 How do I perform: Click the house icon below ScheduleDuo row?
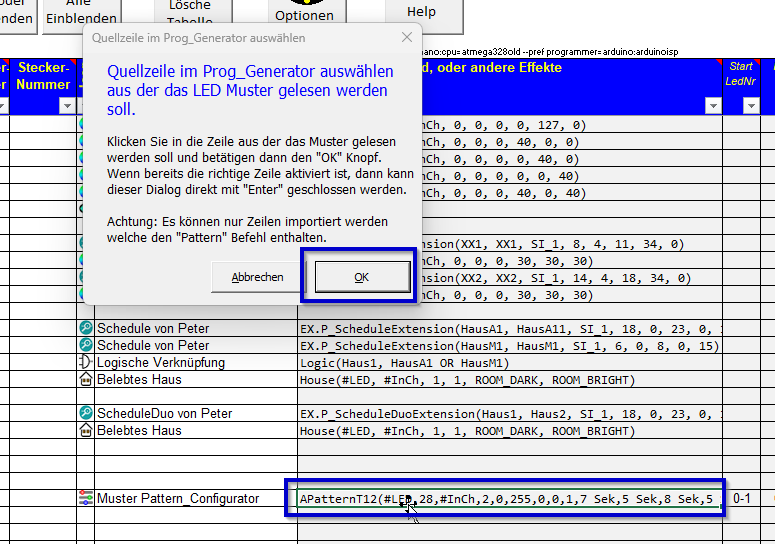coord(85,431)
